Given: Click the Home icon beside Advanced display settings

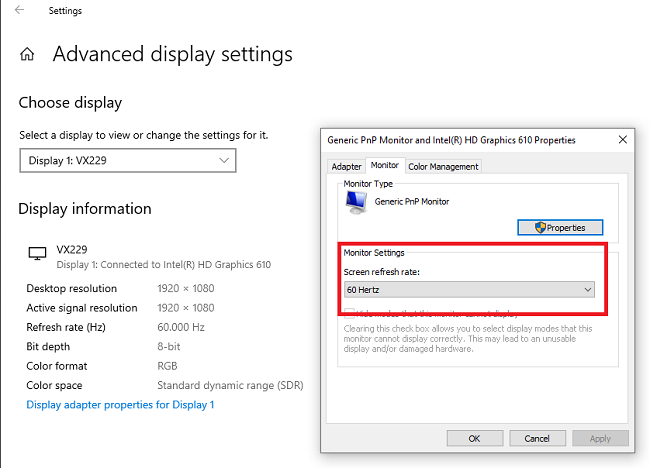Looking at the screenshot, I should click(27, 54).
